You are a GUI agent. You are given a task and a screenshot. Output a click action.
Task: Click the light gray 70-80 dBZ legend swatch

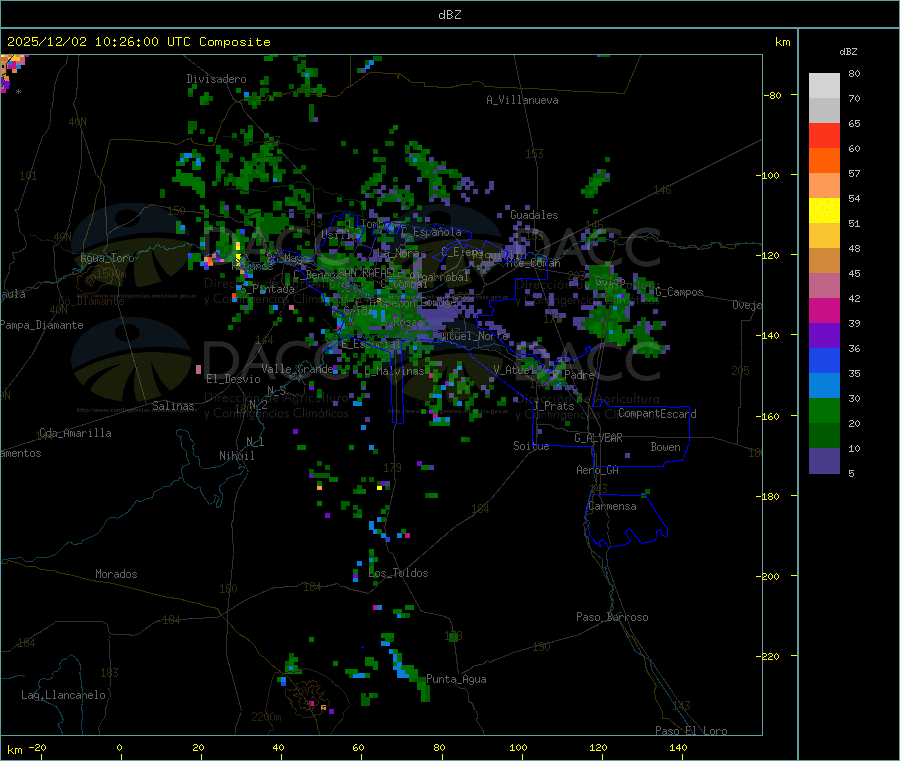(824, 86)
